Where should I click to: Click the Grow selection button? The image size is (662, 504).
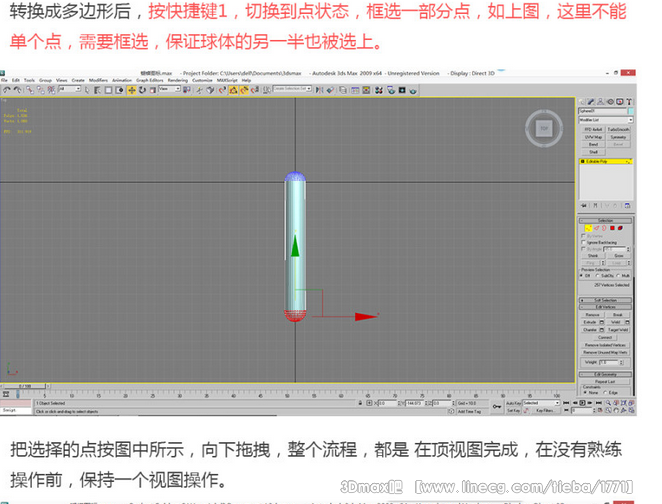click(x=619, y=256)
